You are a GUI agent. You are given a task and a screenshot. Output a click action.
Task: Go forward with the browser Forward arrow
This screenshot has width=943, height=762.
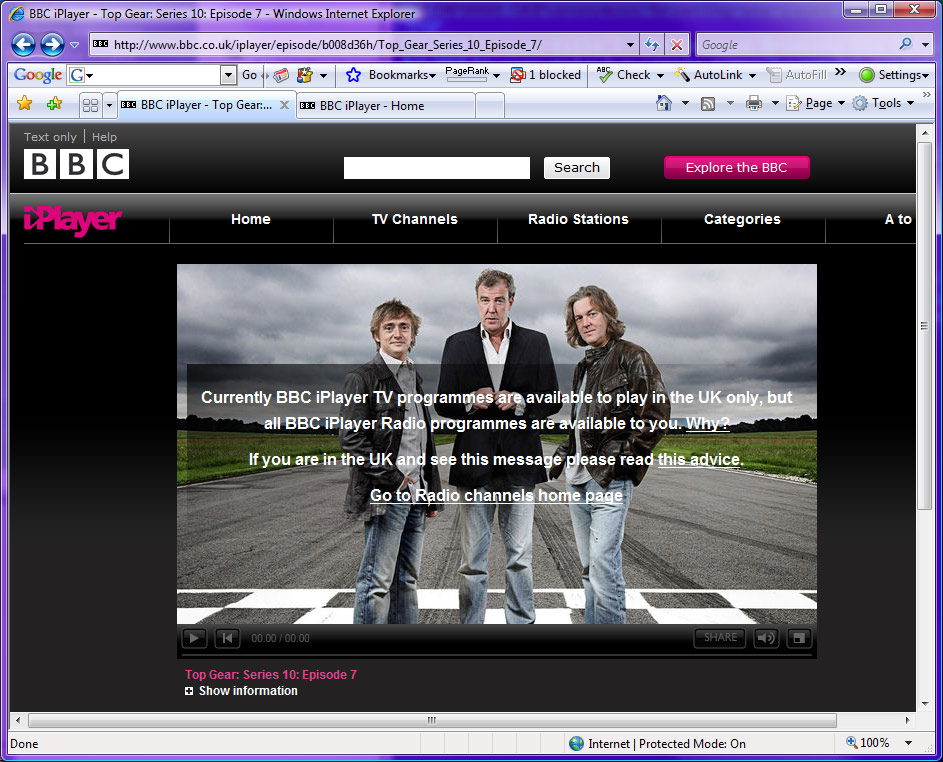coord(52,45)
